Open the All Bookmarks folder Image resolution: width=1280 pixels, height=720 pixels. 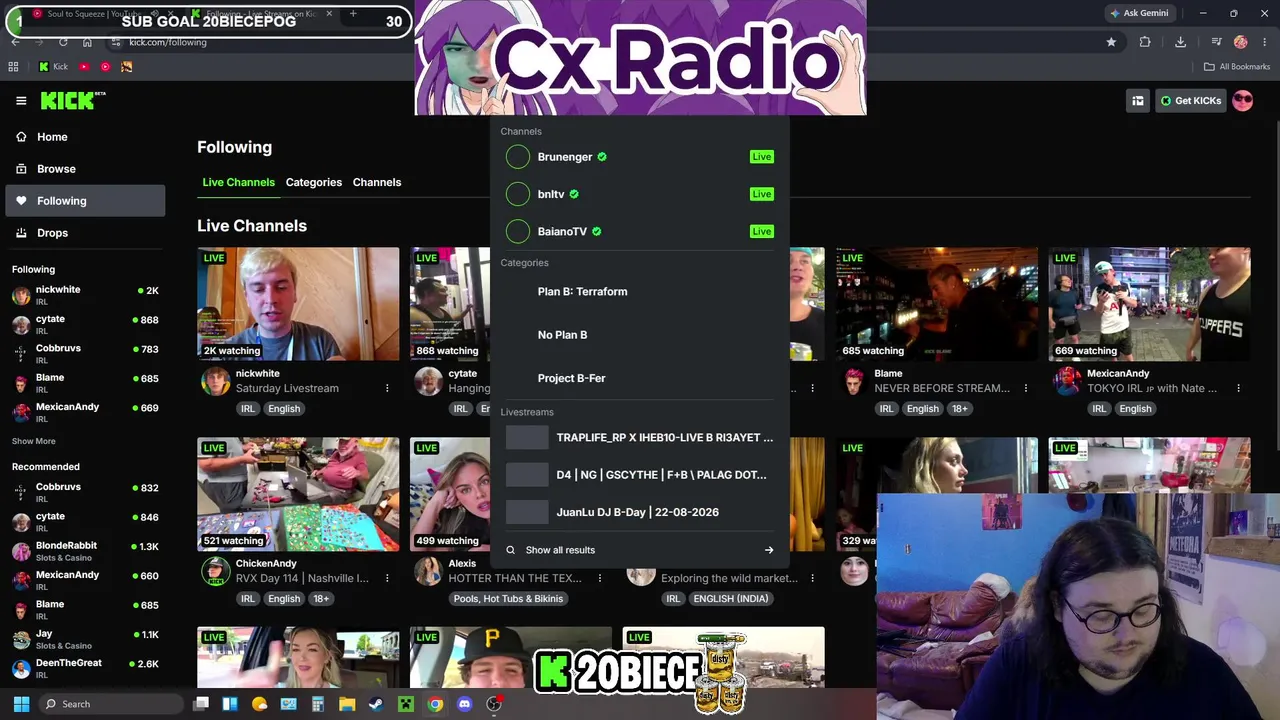tap(1237, 67)
